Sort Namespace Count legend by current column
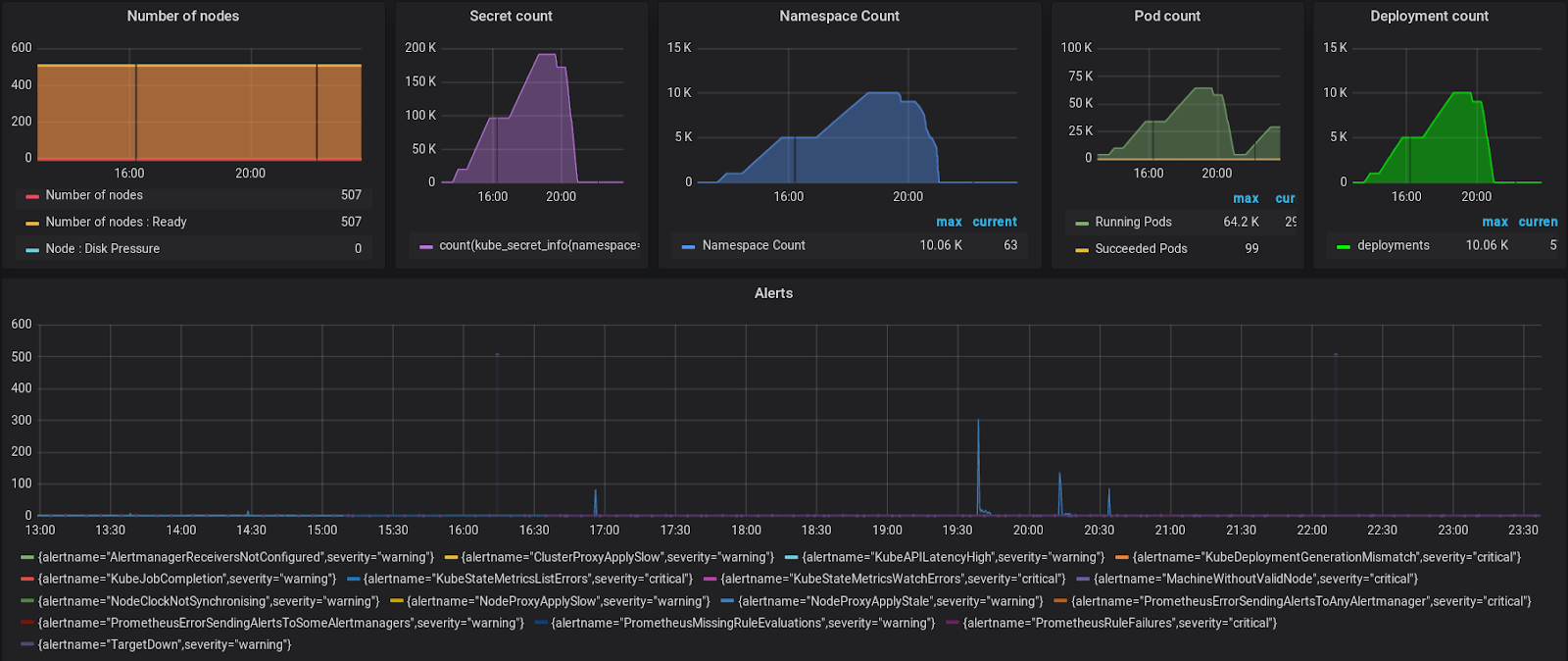 click(x=995, y=222)
